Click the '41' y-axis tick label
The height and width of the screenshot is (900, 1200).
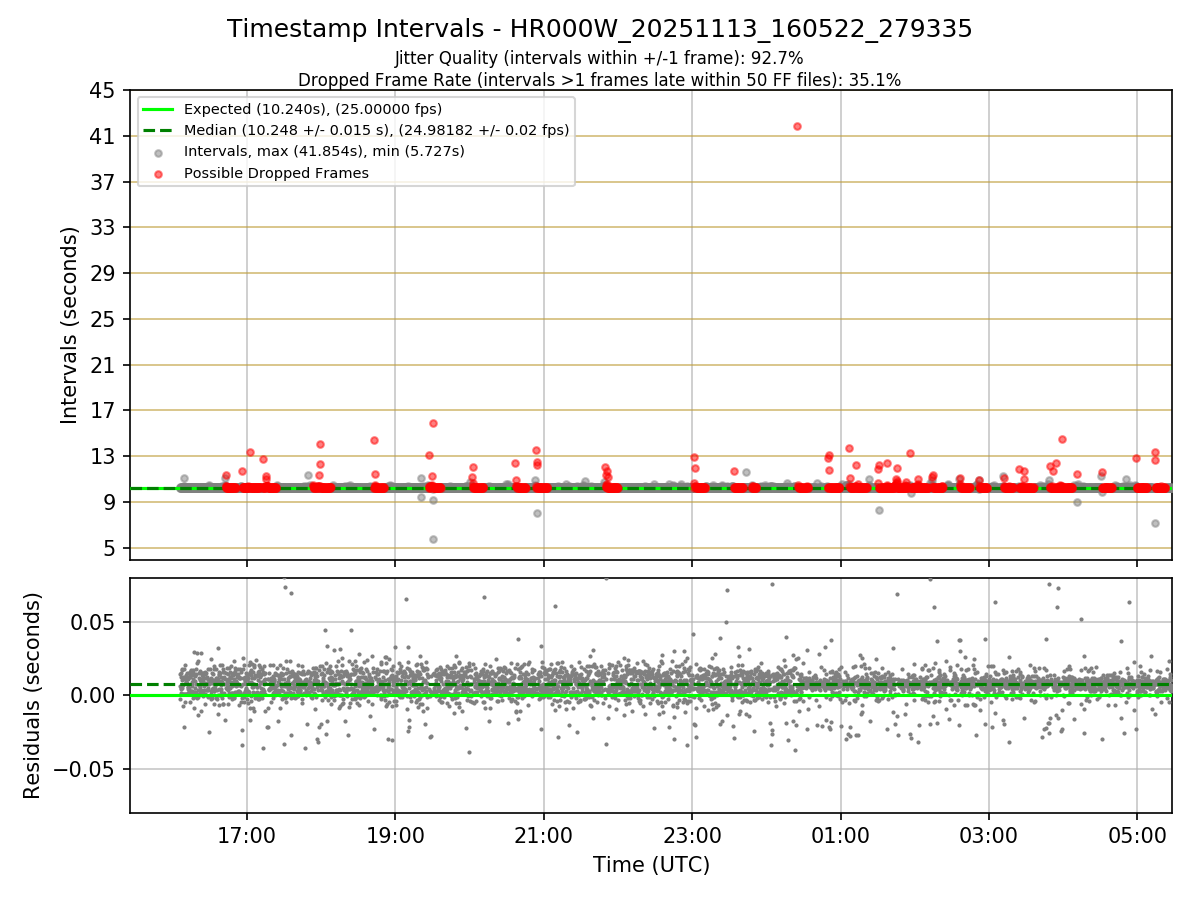[x=103, y=136]
